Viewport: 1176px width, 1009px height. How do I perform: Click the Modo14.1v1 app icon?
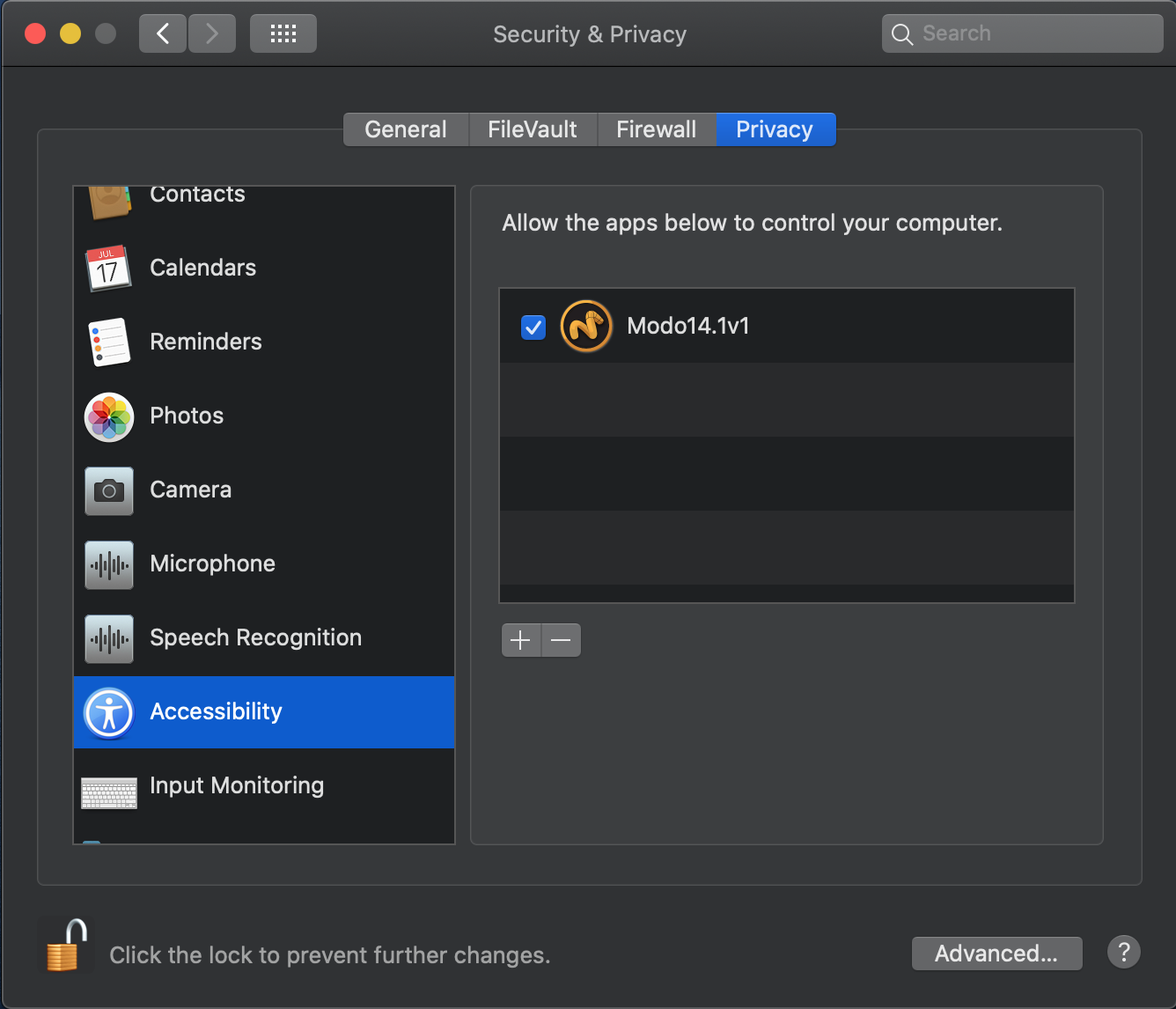pos(586,326)
